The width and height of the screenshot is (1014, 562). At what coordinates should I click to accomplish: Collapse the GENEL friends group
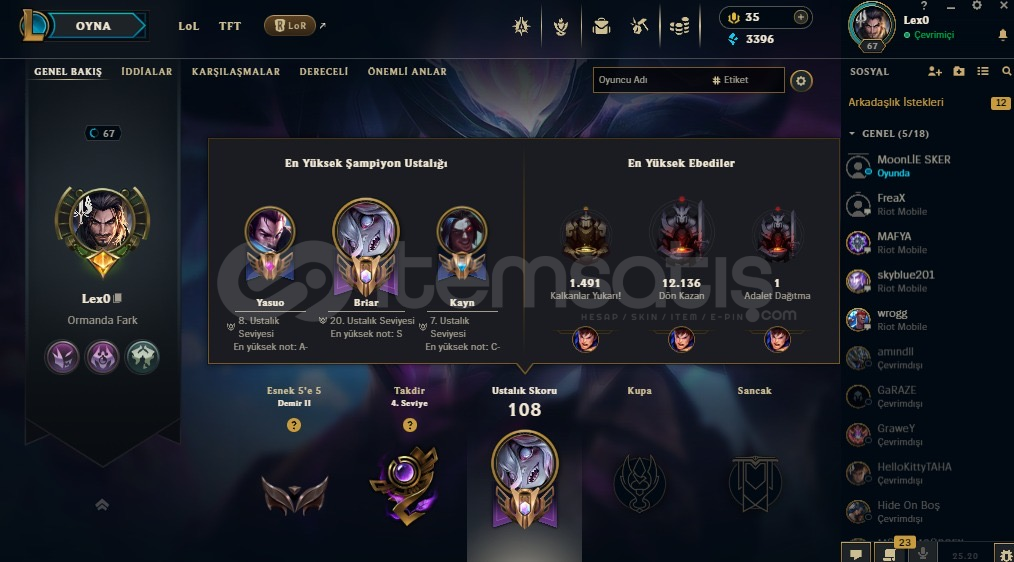coord(852,134)
